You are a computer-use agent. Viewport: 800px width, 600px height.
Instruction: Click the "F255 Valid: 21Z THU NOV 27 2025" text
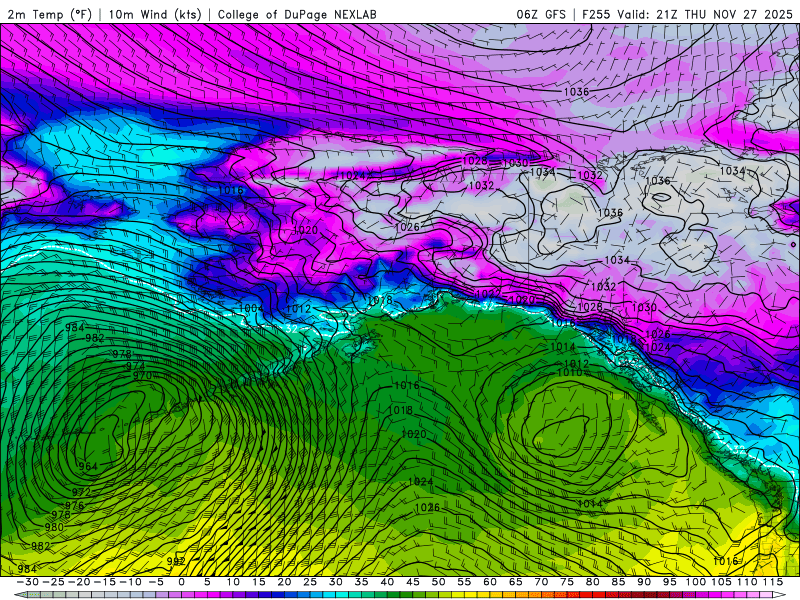687,14
